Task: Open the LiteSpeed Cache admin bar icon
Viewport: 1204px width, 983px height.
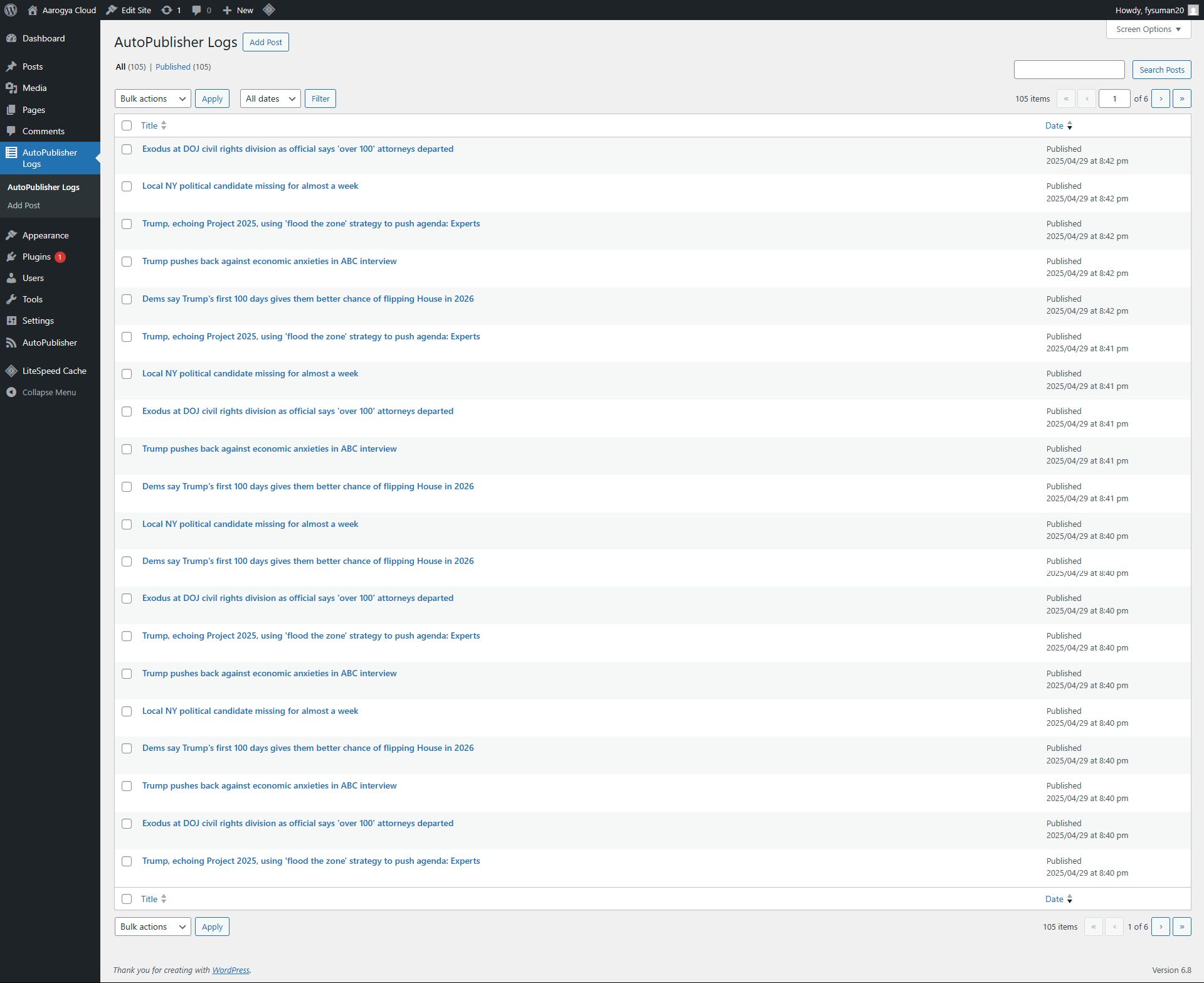Action: click(269, 10)
